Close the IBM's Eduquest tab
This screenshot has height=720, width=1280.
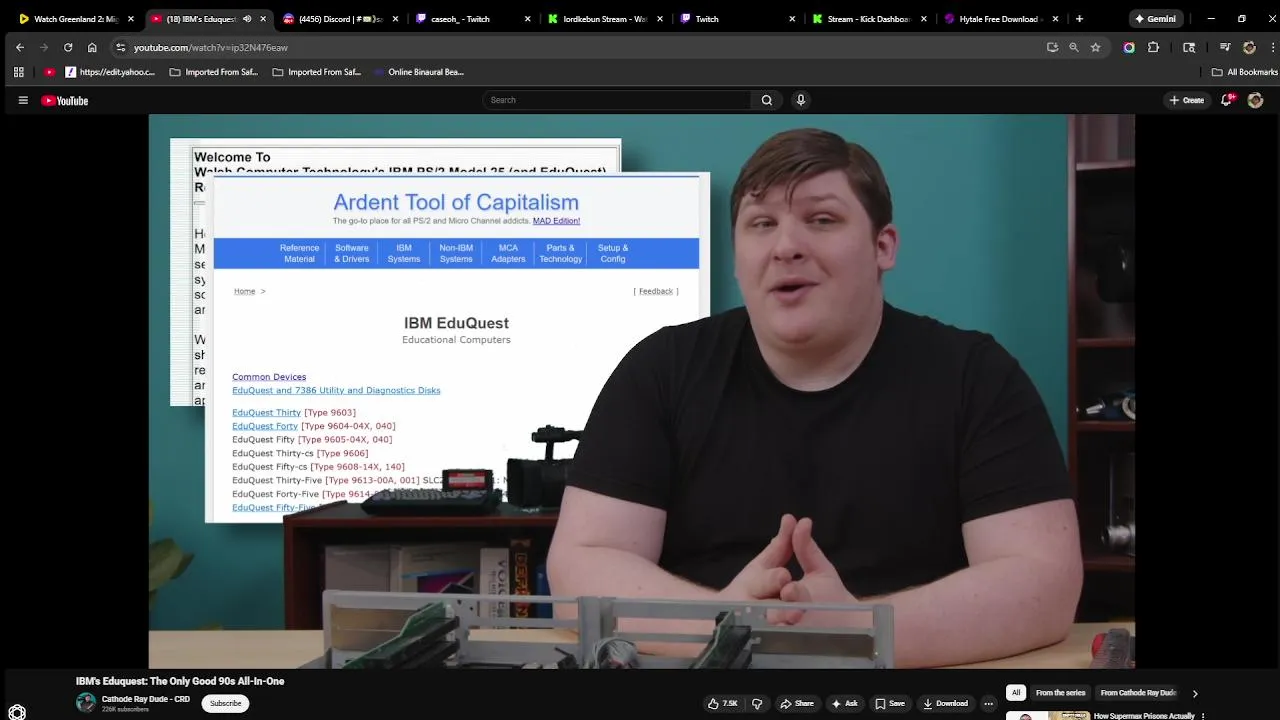(263, 18)
